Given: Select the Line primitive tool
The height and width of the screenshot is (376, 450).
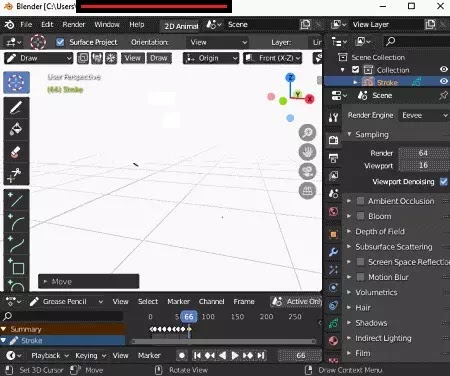Looking at the screenshot, I should click(x=16, y=200).
